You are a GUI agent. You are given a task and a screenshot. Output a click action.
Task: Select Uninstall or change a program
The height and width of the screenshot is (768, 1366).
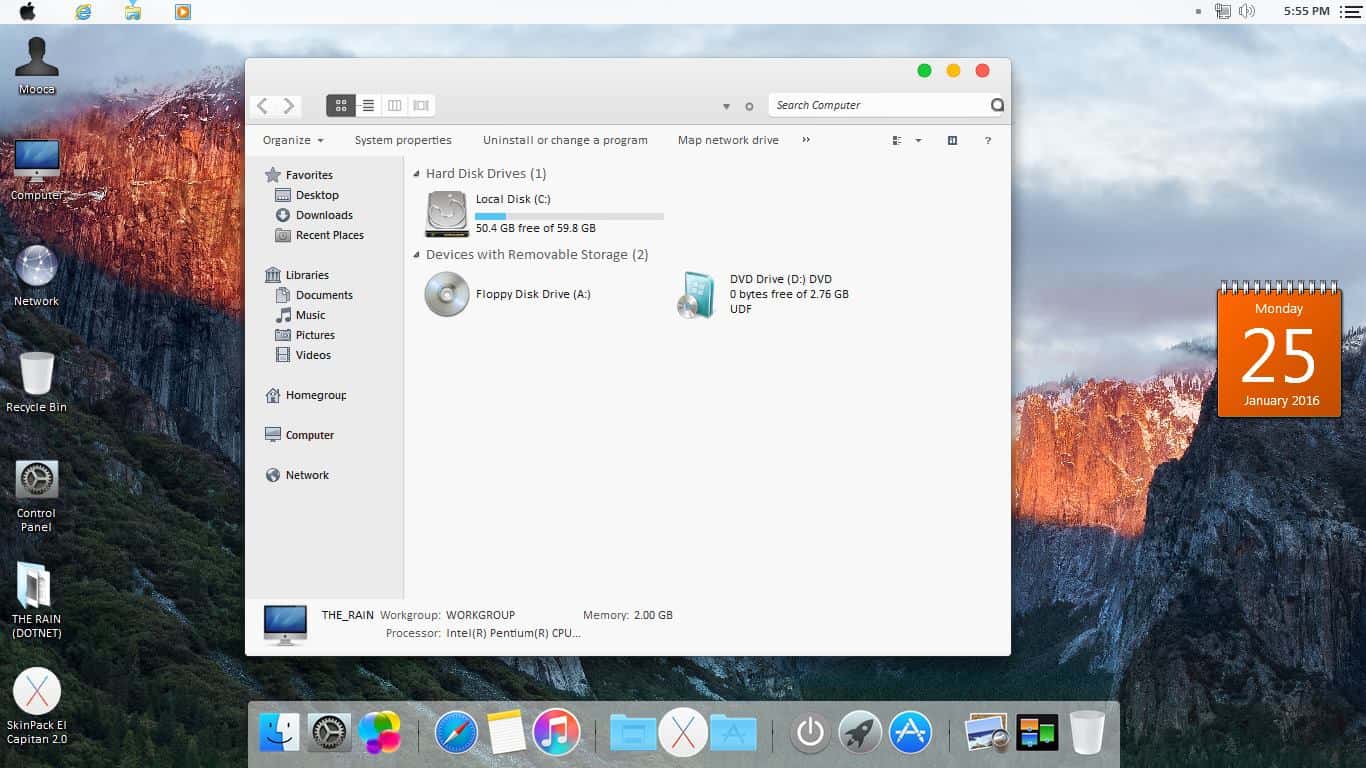pyautogui.click(x=565, y=140)
